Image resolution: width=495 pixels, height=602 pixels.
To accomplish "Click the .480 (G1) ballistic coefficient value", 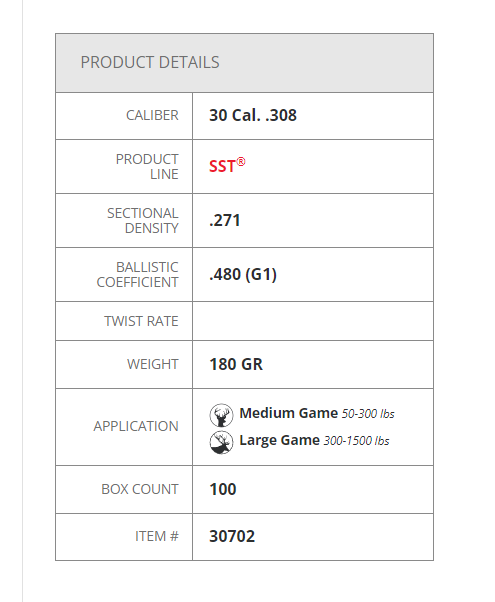I will point(243,275).
